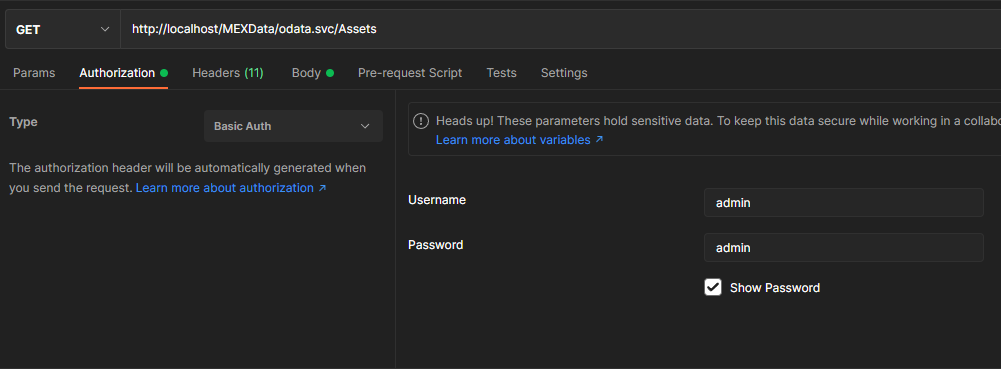Go to the Tests tab
1001x369 pixels.
pyautogui.click(x=501, y=73)
